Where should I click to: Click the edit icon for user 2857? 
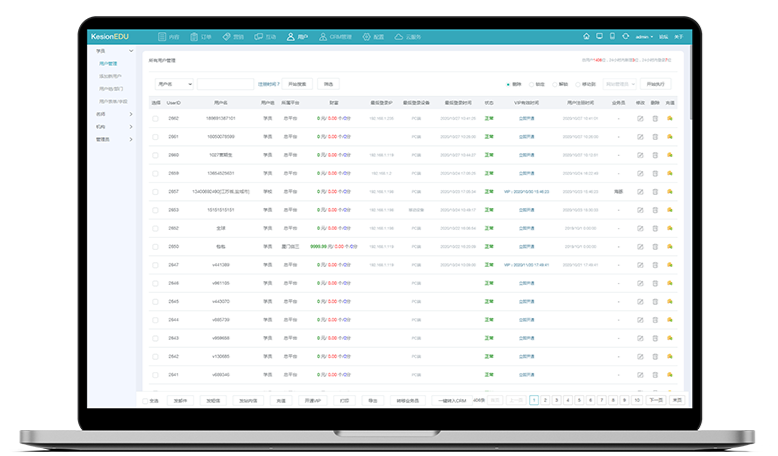click(x=640, y=191)
